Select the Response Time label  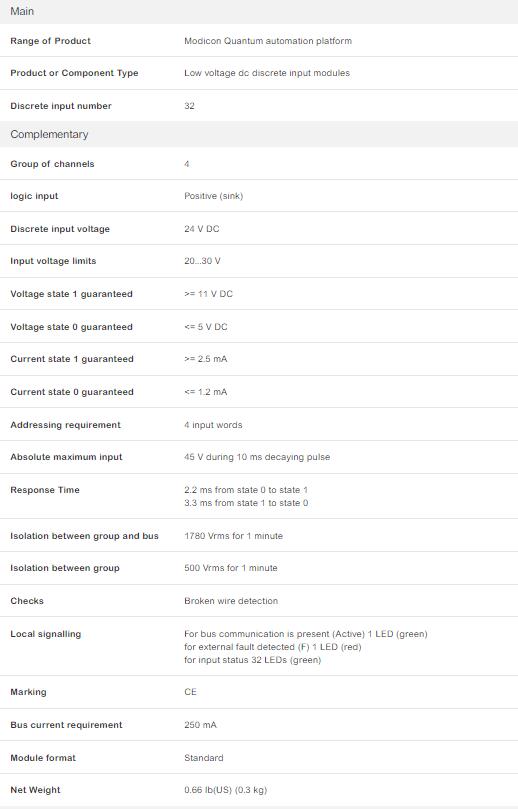(x=45, y=490)
